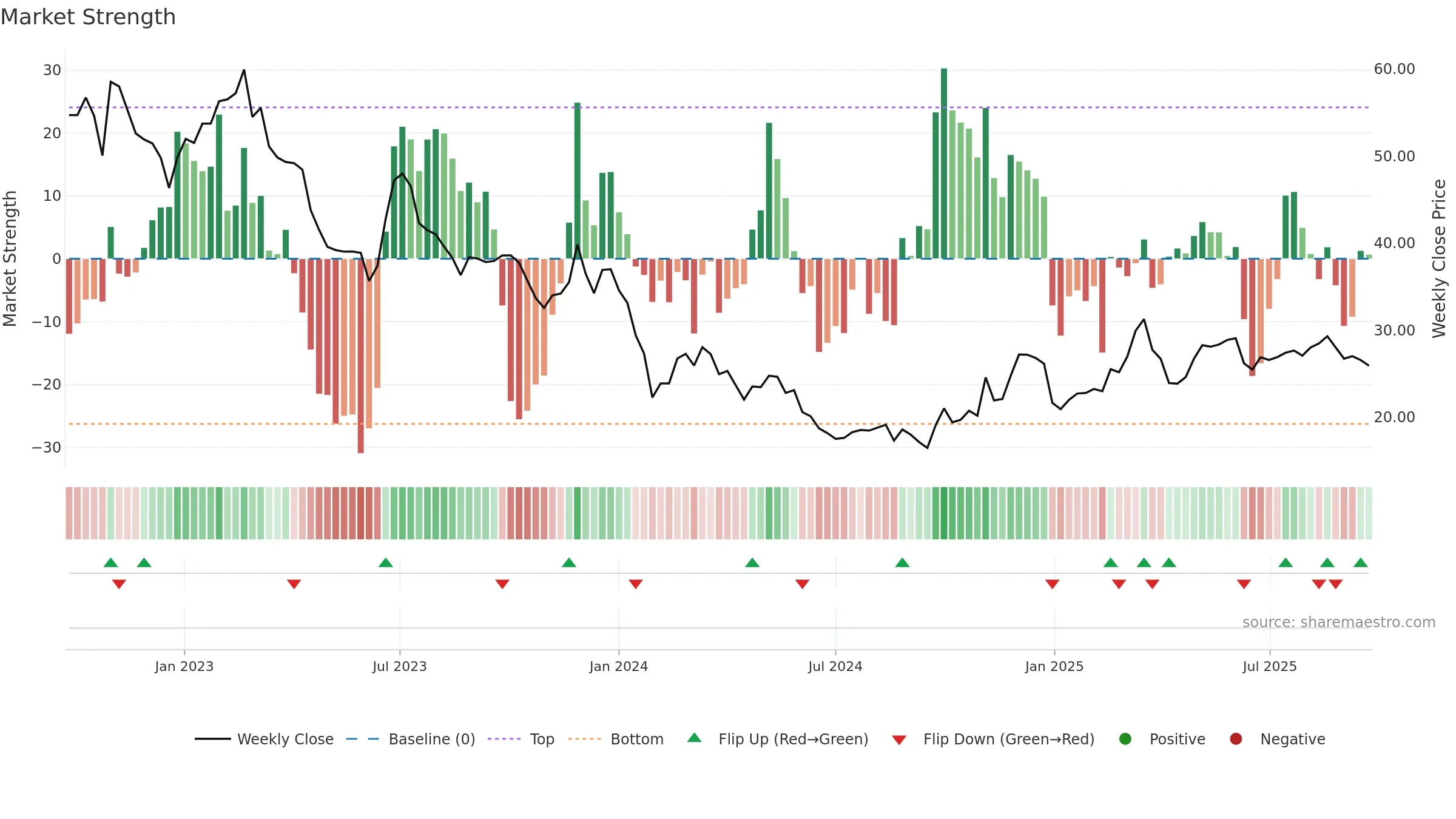Click the 20.00 right-axis price label

click(x=1394, y=417)
